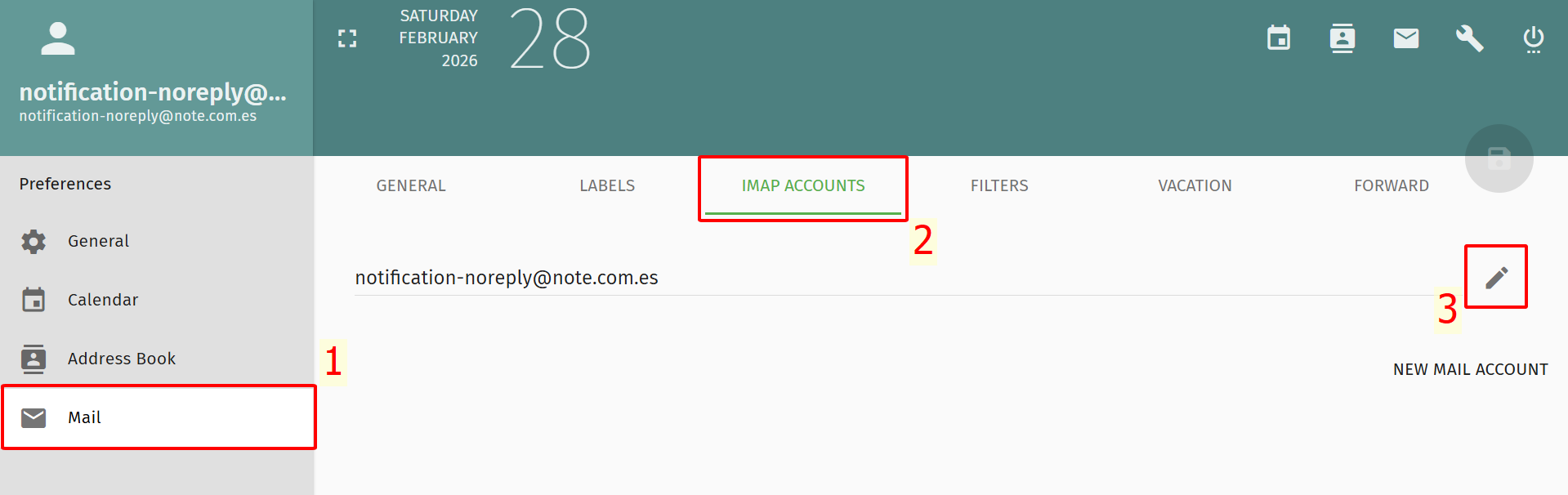
Task: Click the New Mail Account button
Action: (x=1470, y=369)
